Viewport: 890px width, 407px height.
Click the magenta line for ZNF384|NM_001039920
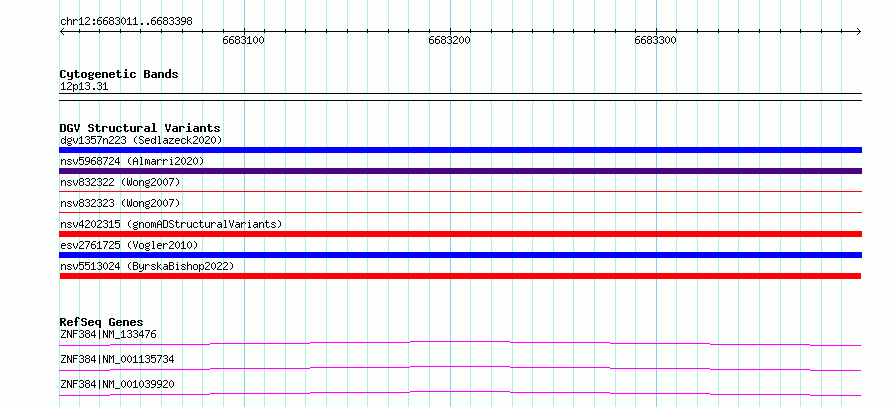click(x=460, y=393)
